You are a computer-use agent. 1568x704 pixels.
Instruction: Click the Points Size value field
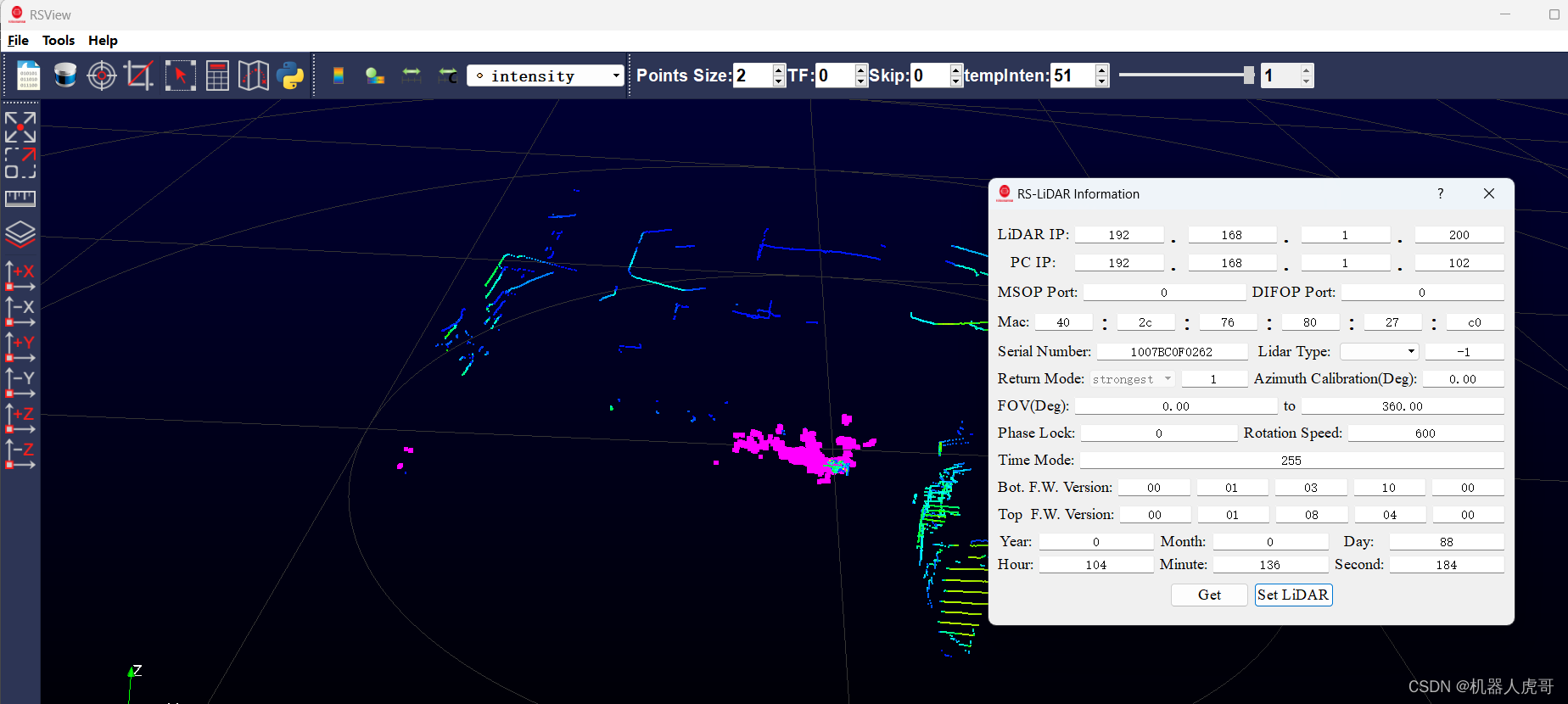pos(753,75)
